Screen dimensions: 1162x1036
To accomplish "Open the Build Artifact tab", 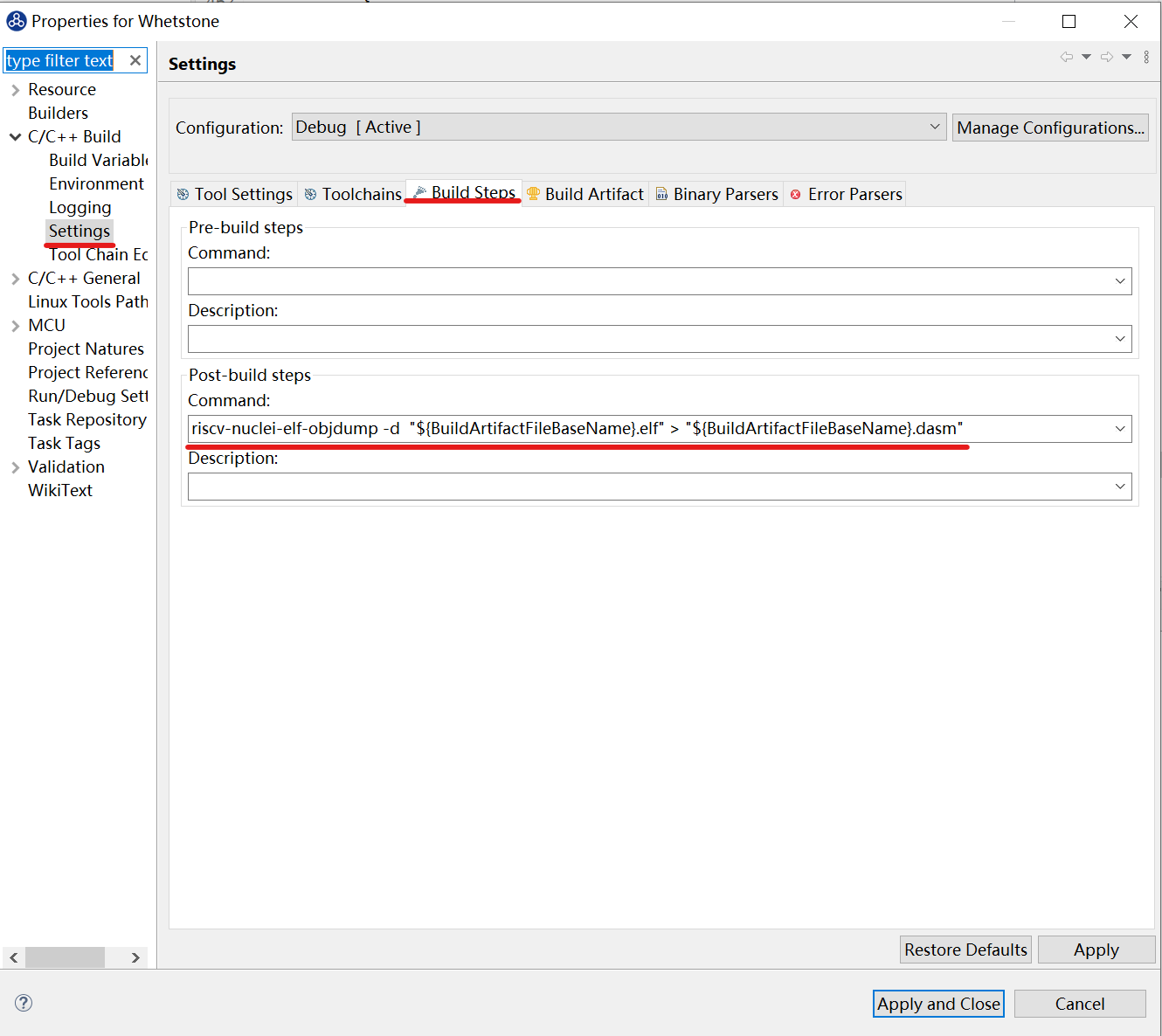I will [584, 194].
